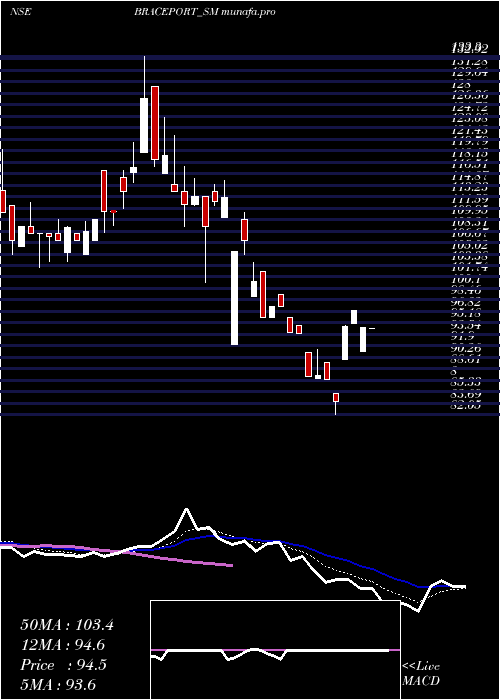The image size is (500, 700).
Task: Click the NSE exchange label
Action: point(21,12)
